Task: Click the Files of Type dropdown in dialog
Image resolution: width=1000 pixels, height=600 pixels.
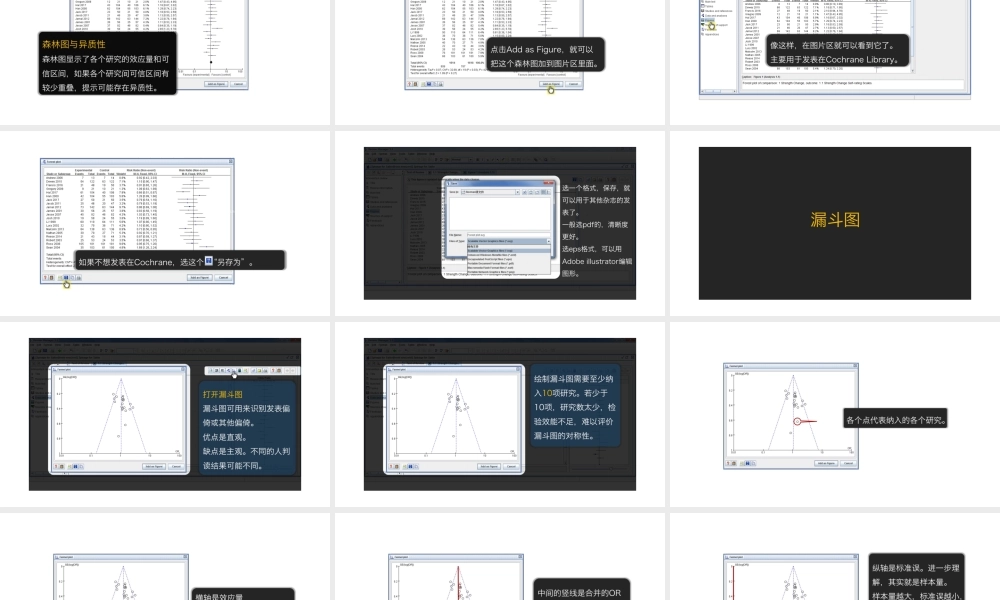Action: click(510, 242)
